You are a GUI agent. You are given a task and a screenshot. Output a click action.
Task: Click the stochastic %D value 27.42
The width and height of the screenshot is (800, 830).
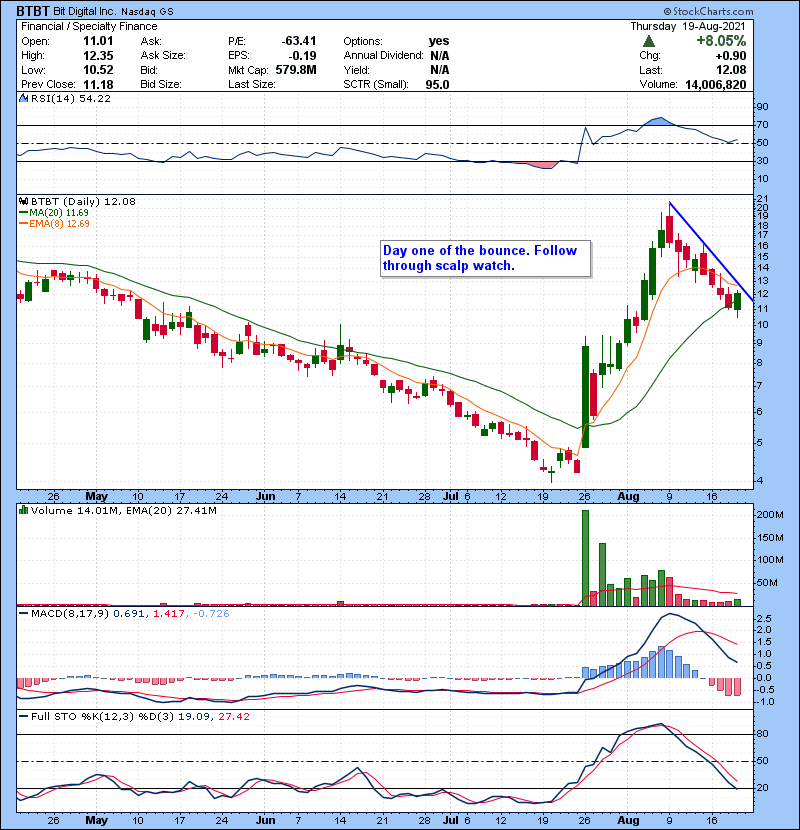click(x=233, y=717)
